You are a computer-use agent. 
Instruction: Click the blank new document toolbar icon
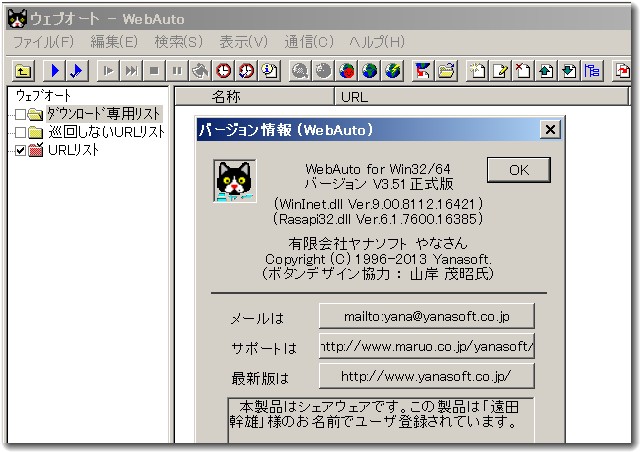click(478, 70)
